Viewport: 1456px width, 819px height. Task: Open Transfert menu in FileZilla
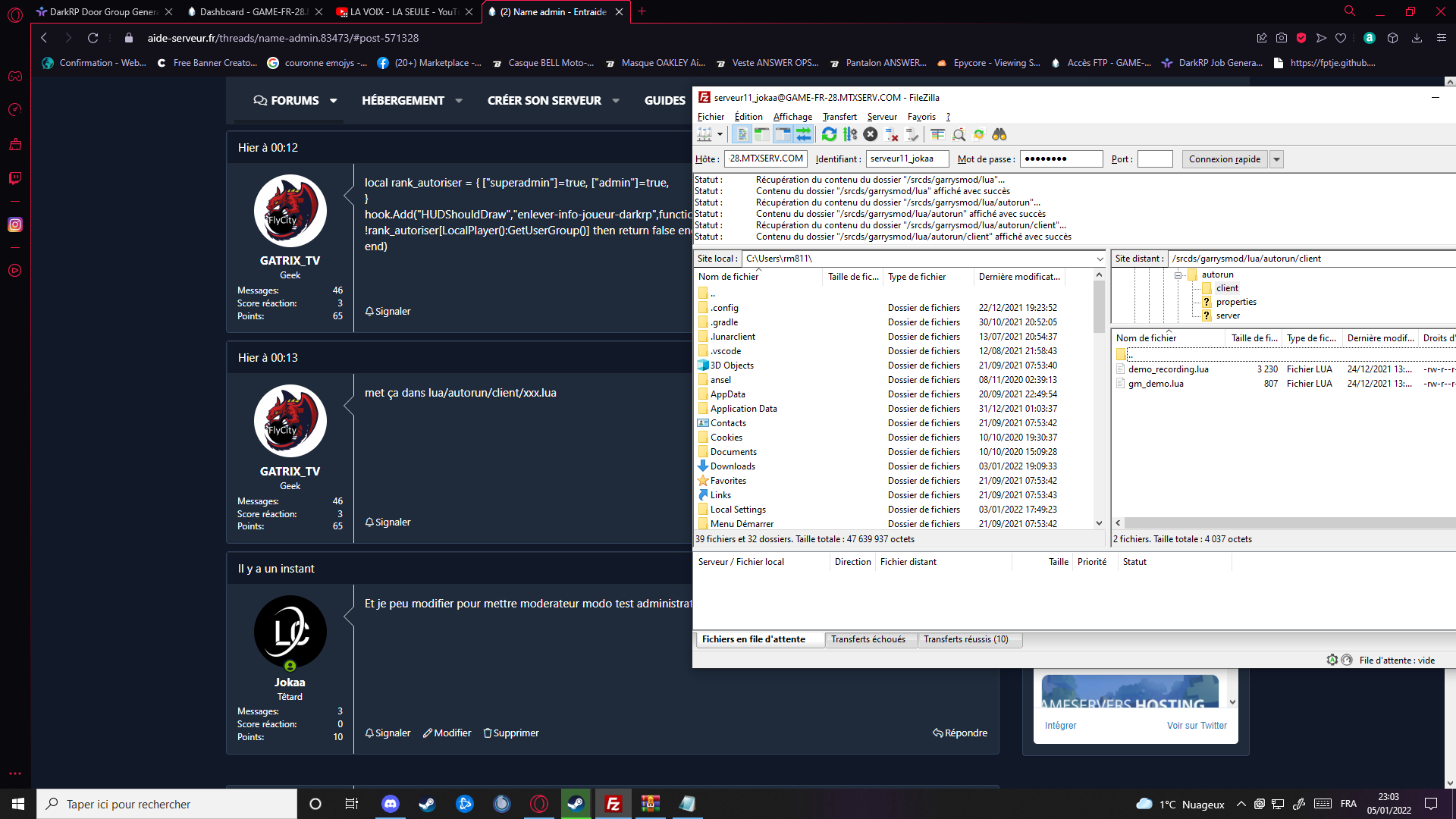839,117
